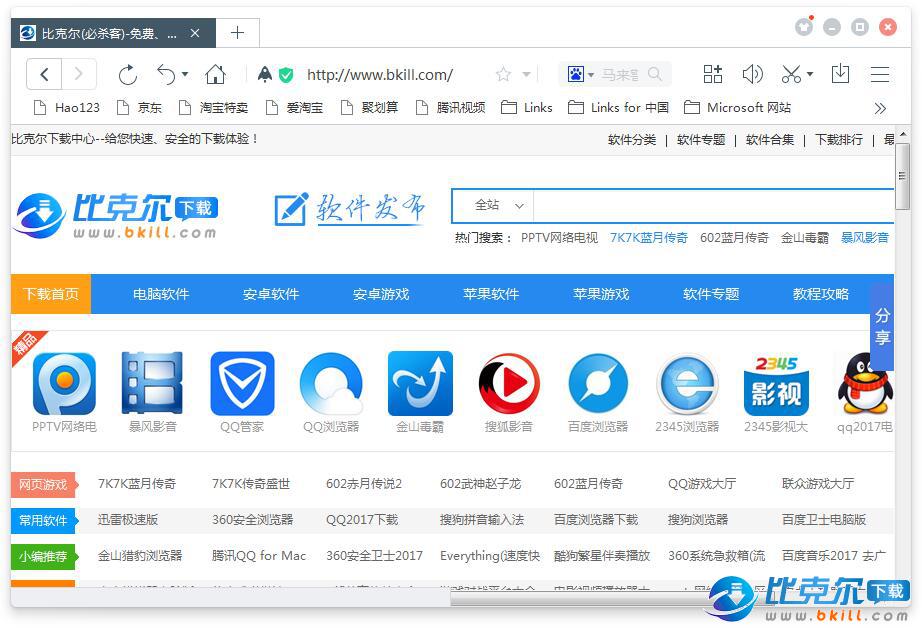Click the 搜狐影音 app icon
This screenshot has height=628, width=922.
[x=509, y=383]
